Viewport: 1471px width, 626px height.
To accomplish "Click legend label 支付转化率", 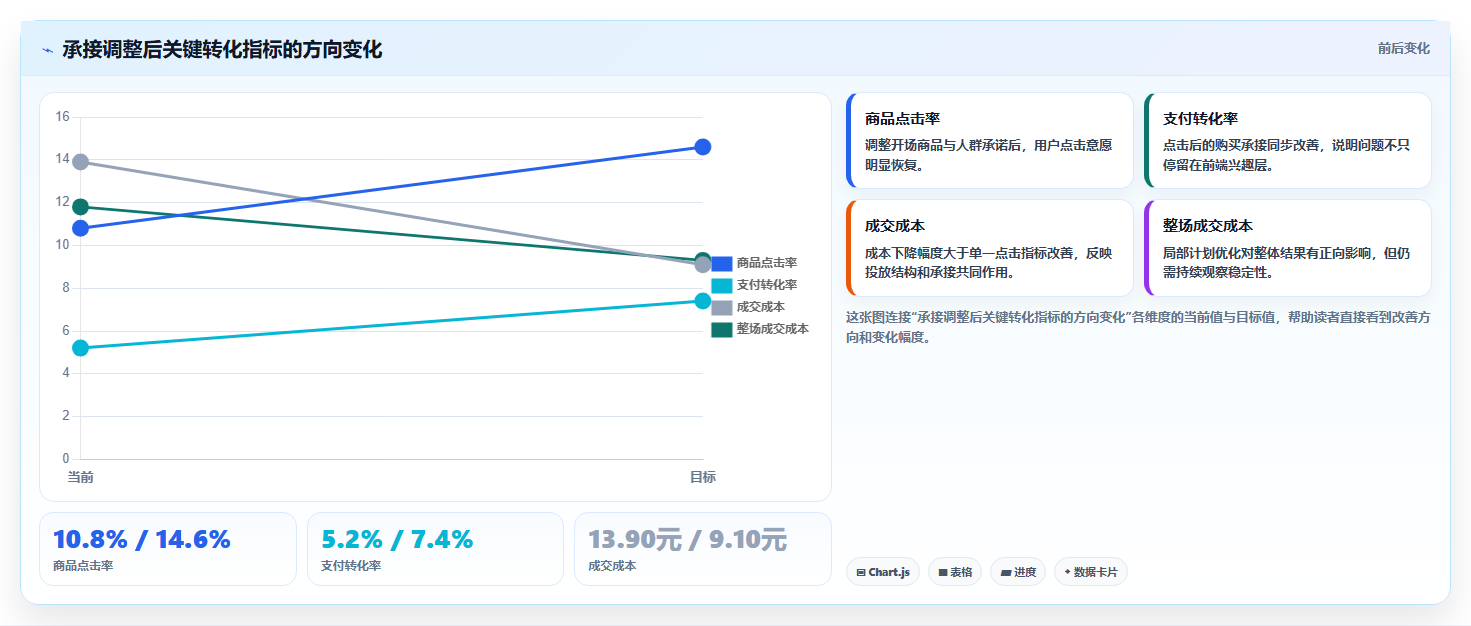I will coord(767,285).
